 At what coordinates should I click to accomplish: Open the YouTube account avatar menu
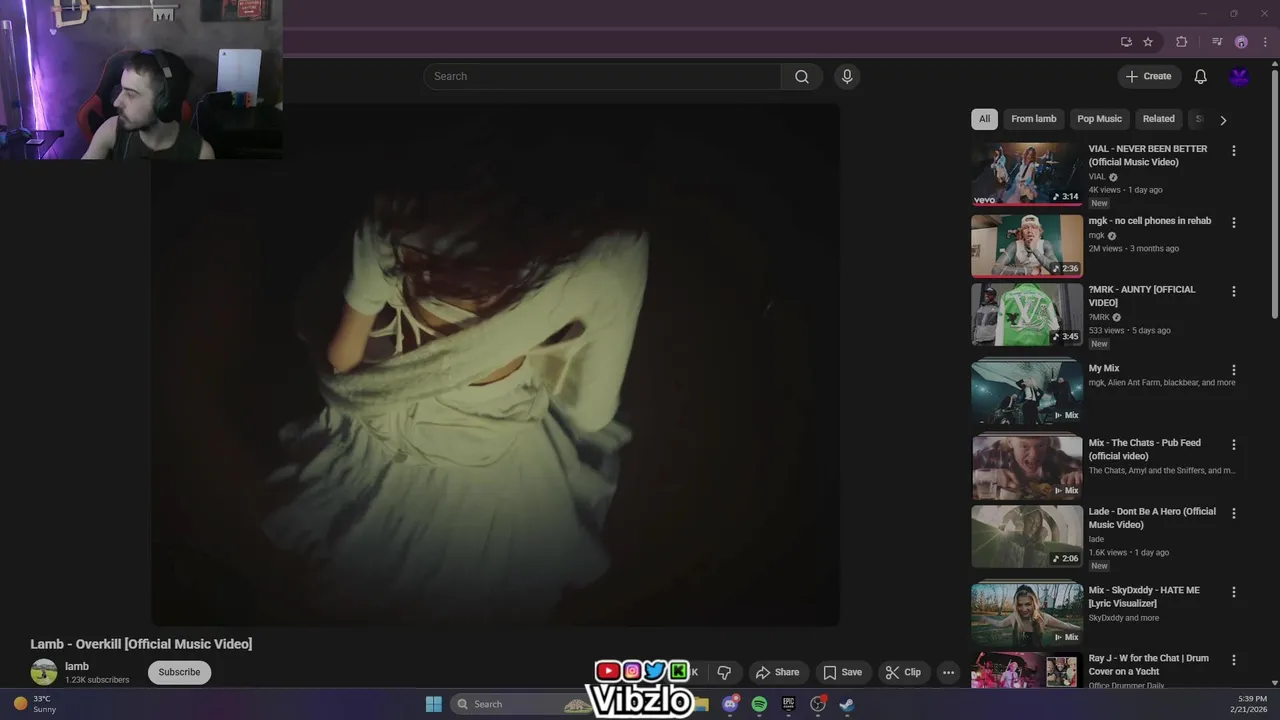coord(1239,77)
